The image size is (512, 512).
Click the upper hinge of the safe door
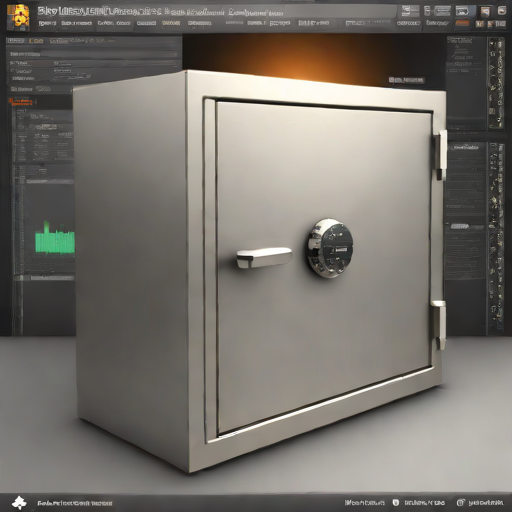coord(441,154)
